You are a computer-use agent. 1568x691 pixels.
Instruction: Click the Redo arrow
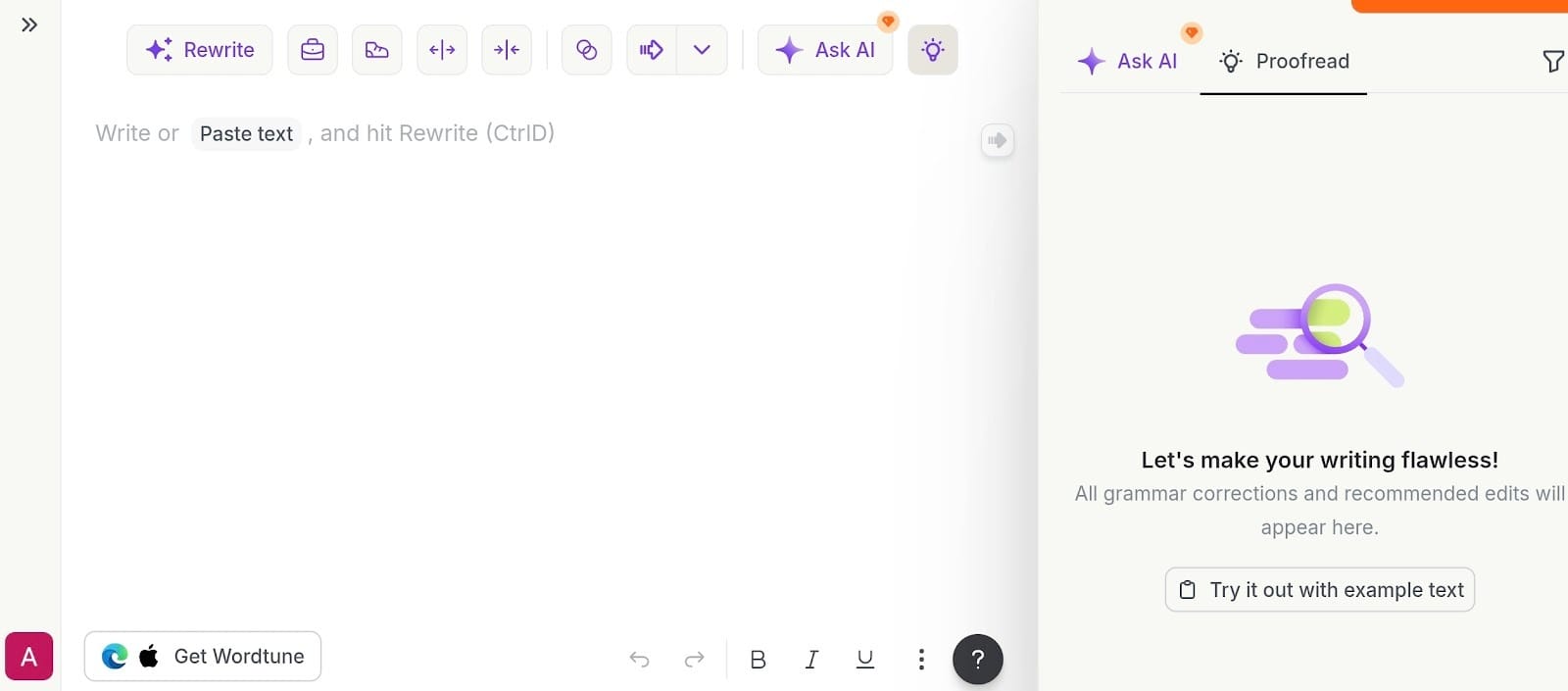695,660
